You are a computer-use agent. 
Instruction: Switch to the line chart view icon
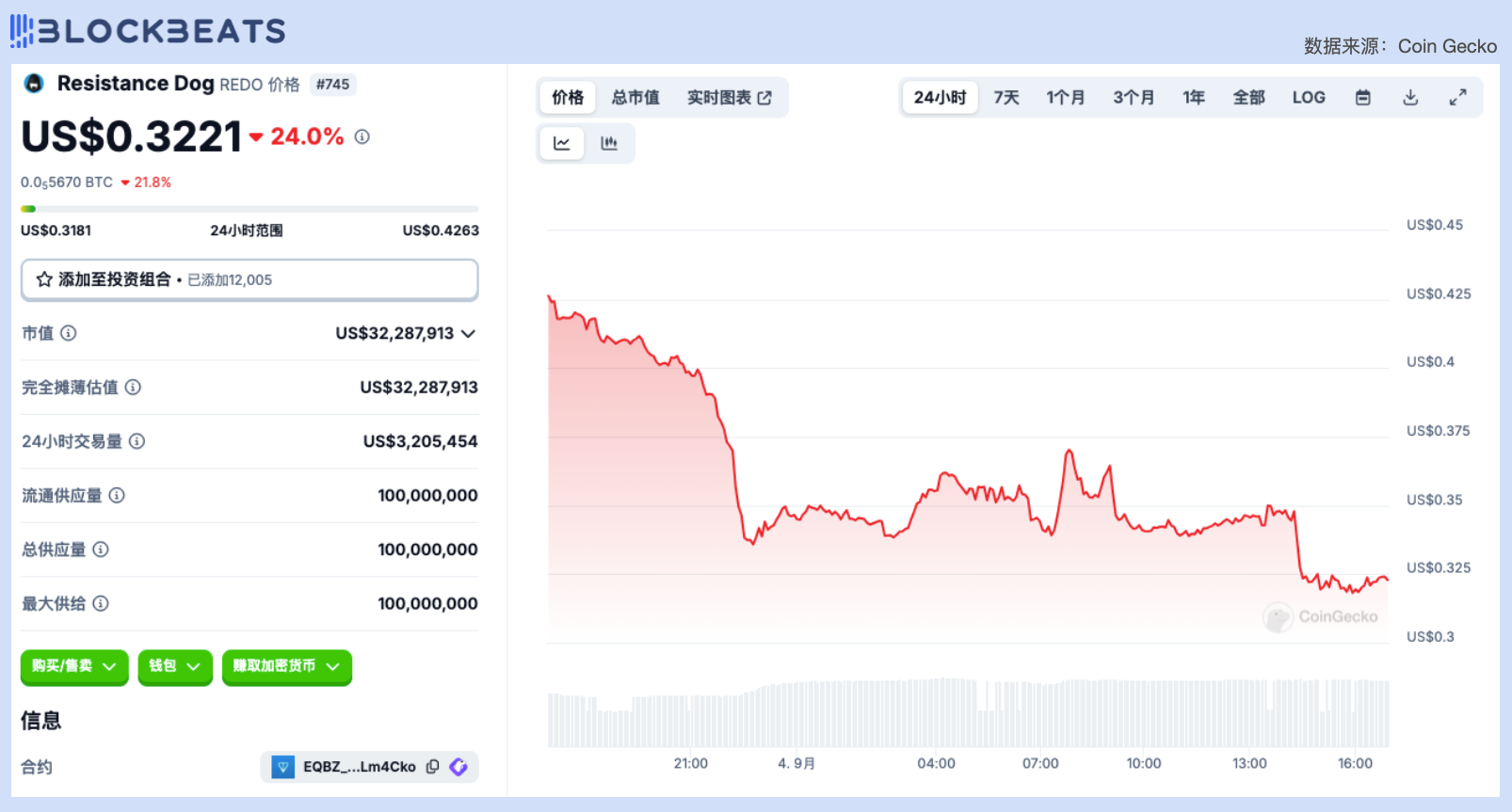click(x=562, y=143)
